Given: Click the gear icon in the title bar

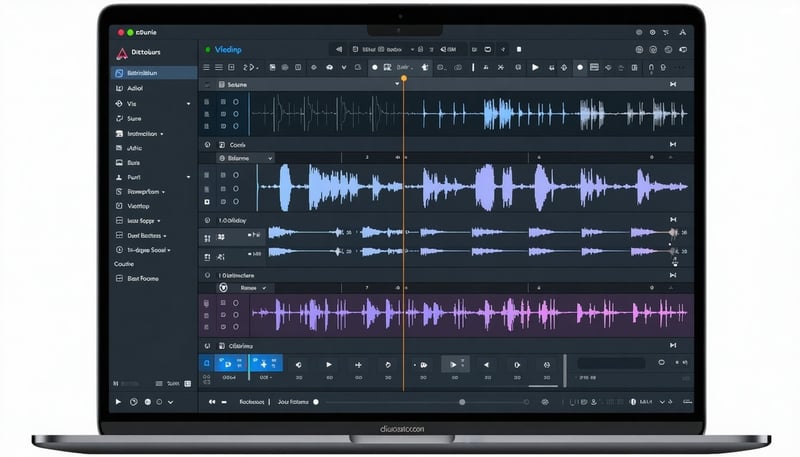Looking at the screenshot, I should coord(653,32).
